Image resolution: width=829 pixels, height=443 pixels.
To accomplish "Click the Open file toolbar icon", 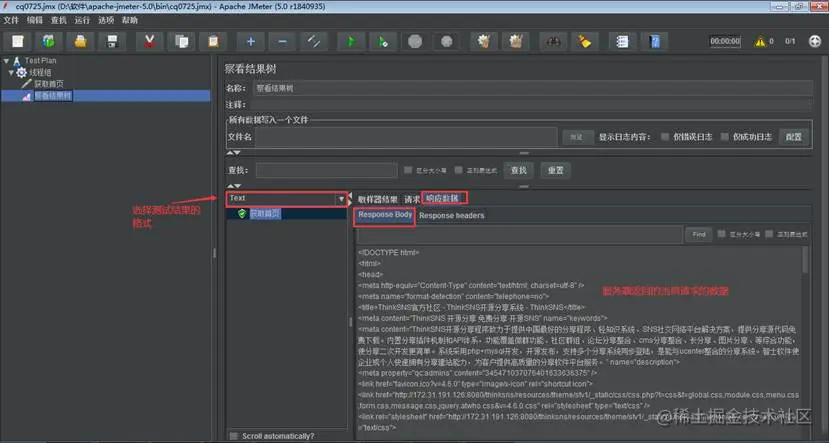I will tap(80, 41).
